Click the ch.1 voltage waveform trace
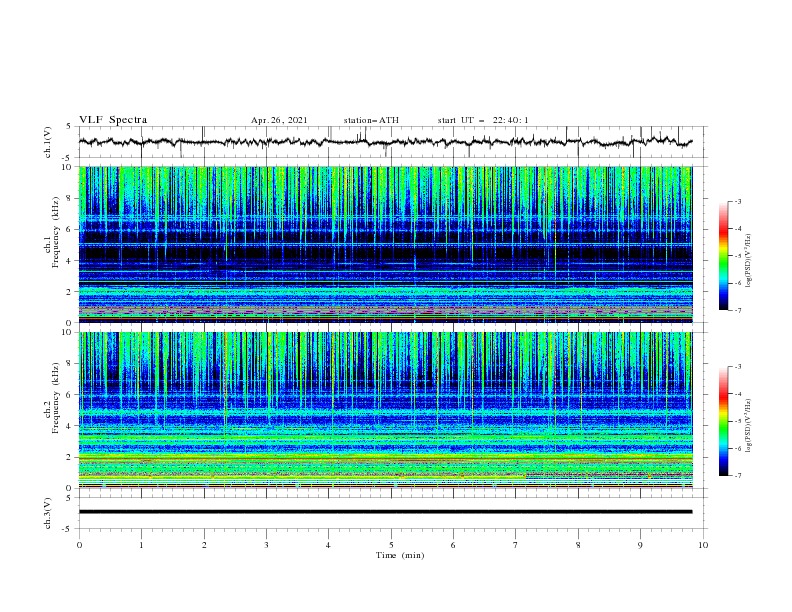 pyautogui.click(x=385, y=142)
